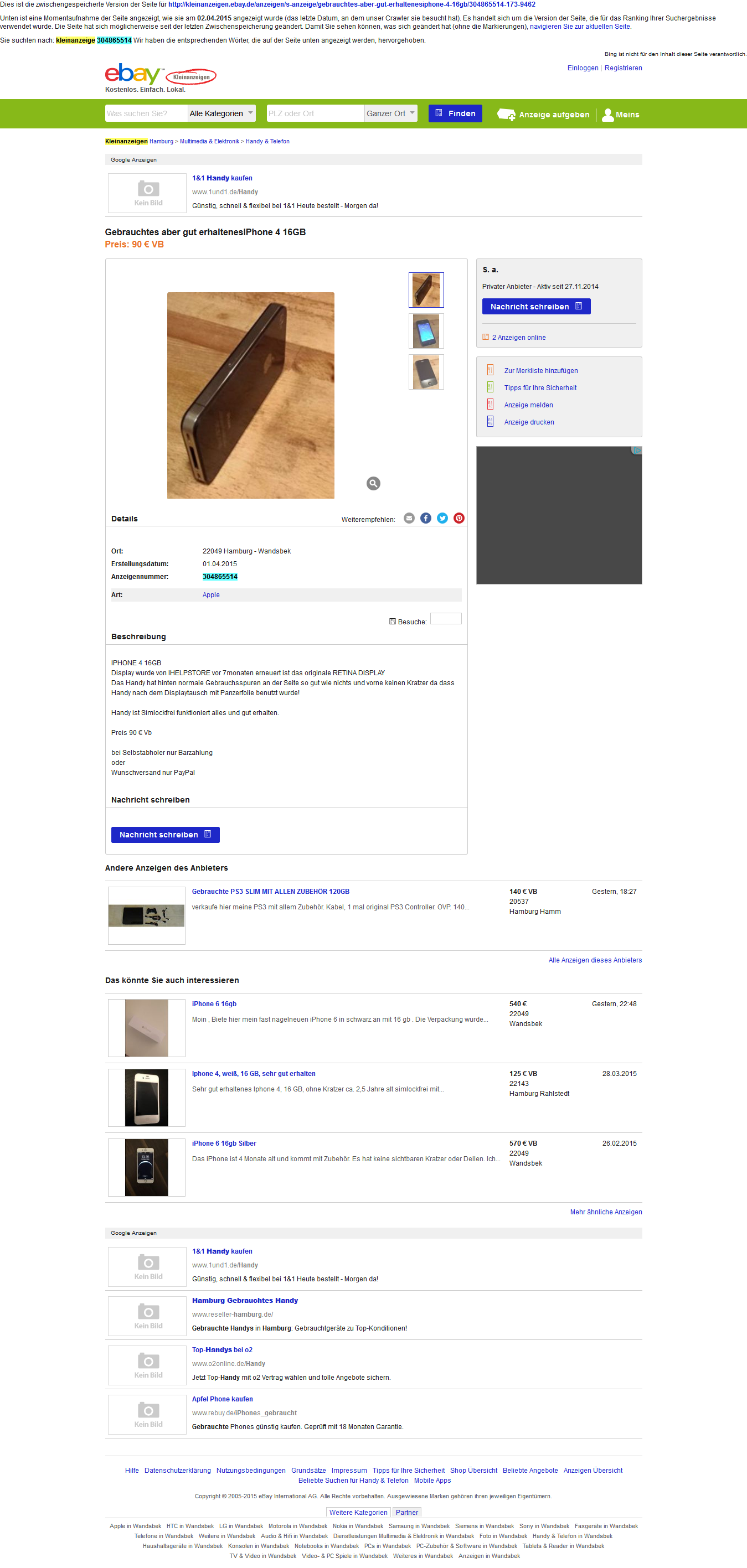This screenshot has height=1568, width=747.
Task: Open the 2 Anzeigen online link
Action: tap(519, 337)
